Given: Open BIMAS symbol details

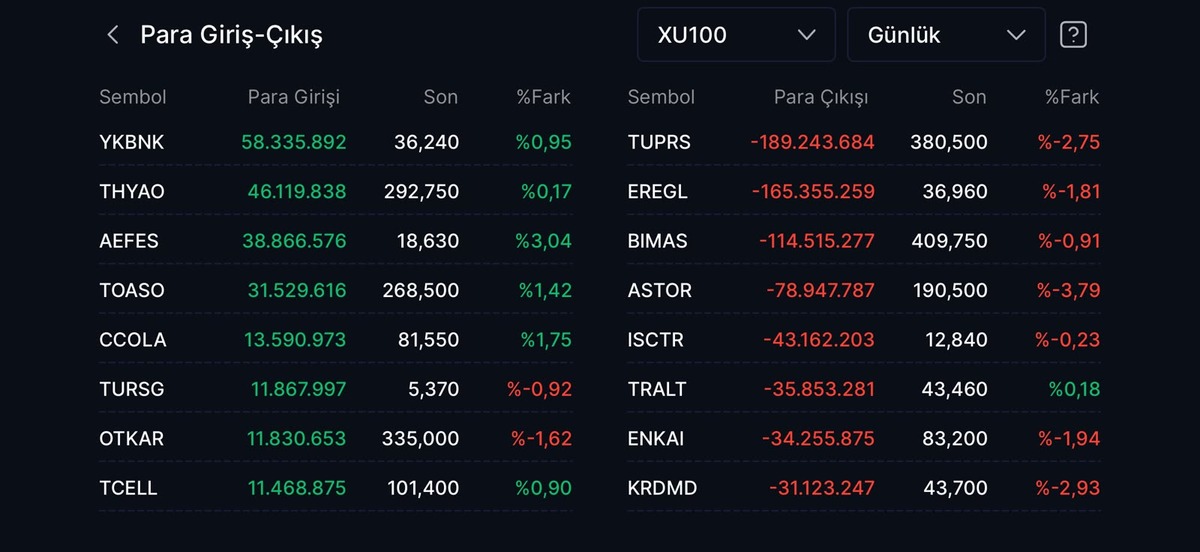Looking at the screenshot, I should (x=658, y=241).
